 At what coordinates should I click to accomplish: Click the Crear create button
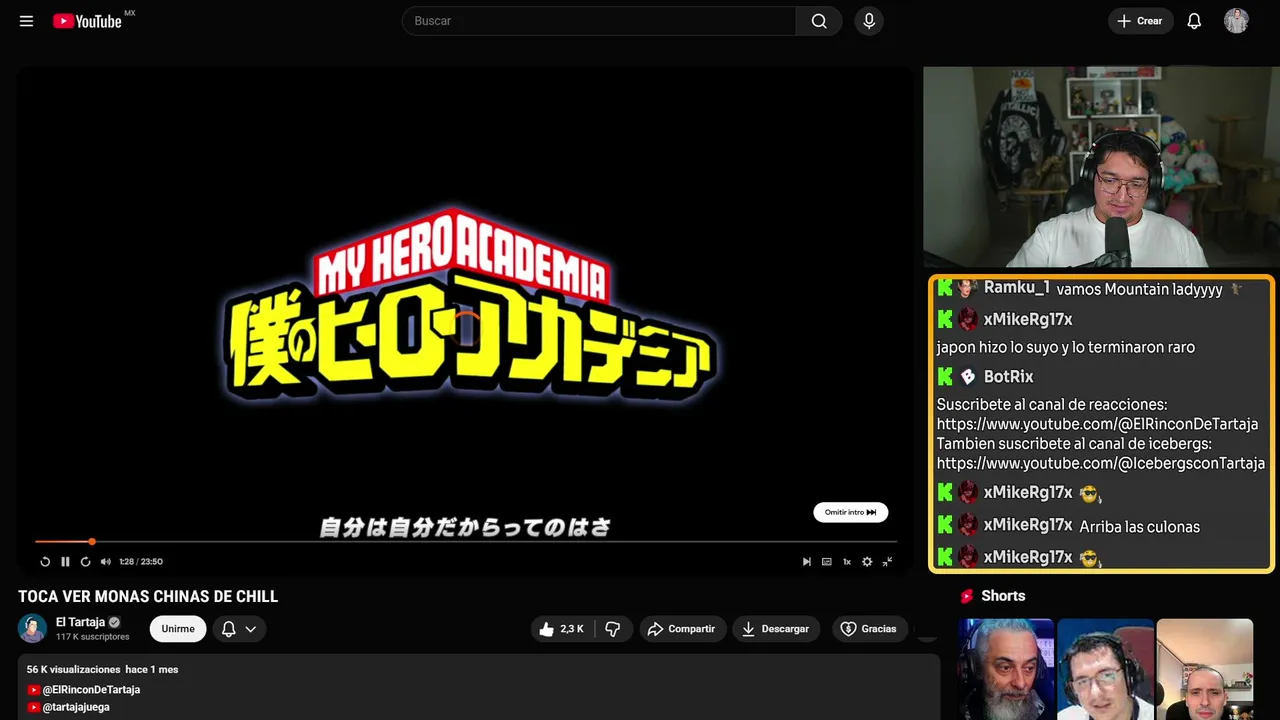point(1140,21)
